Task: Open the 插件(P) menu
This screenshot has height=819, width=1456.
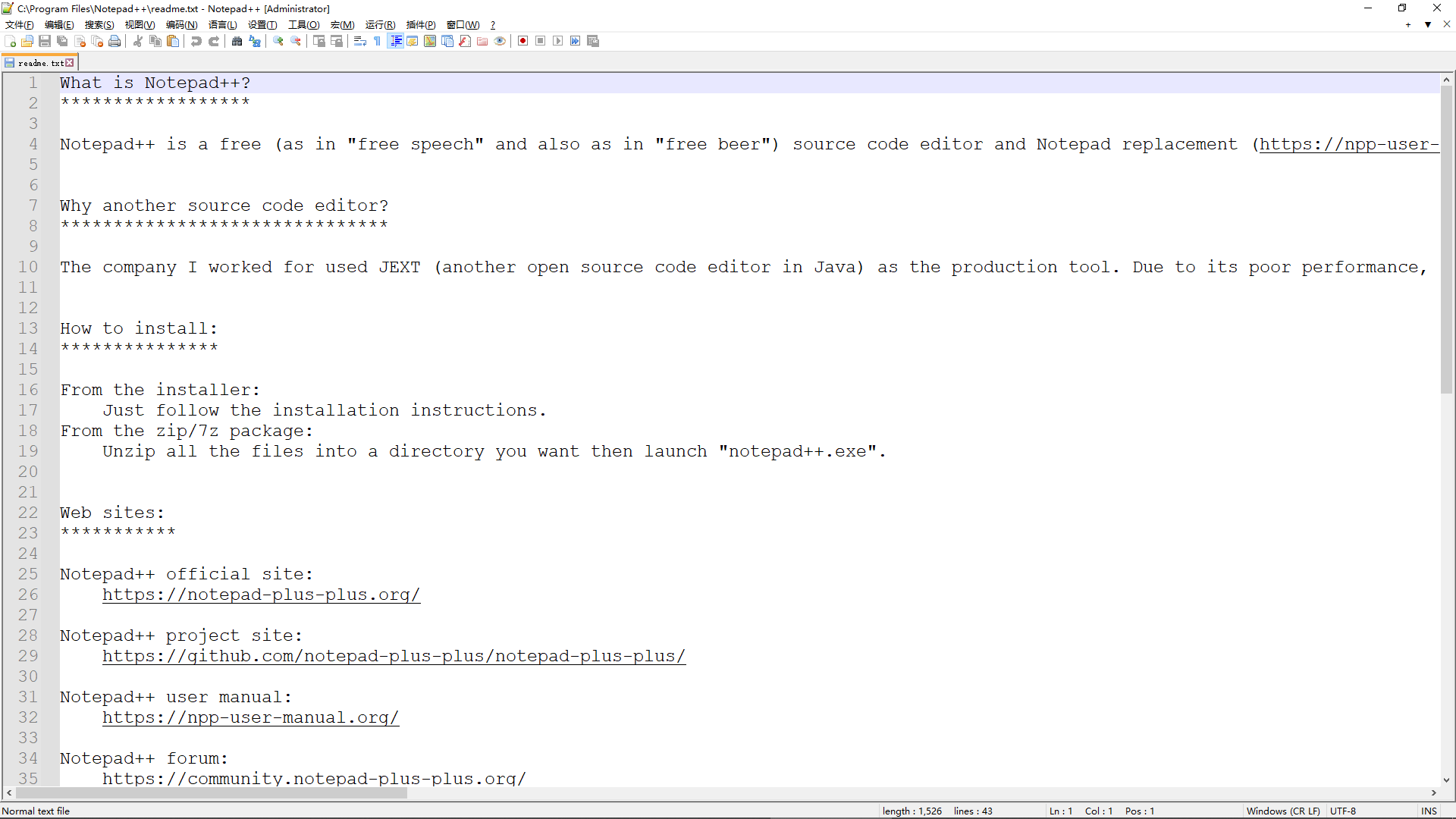Action: click(421, 25)
